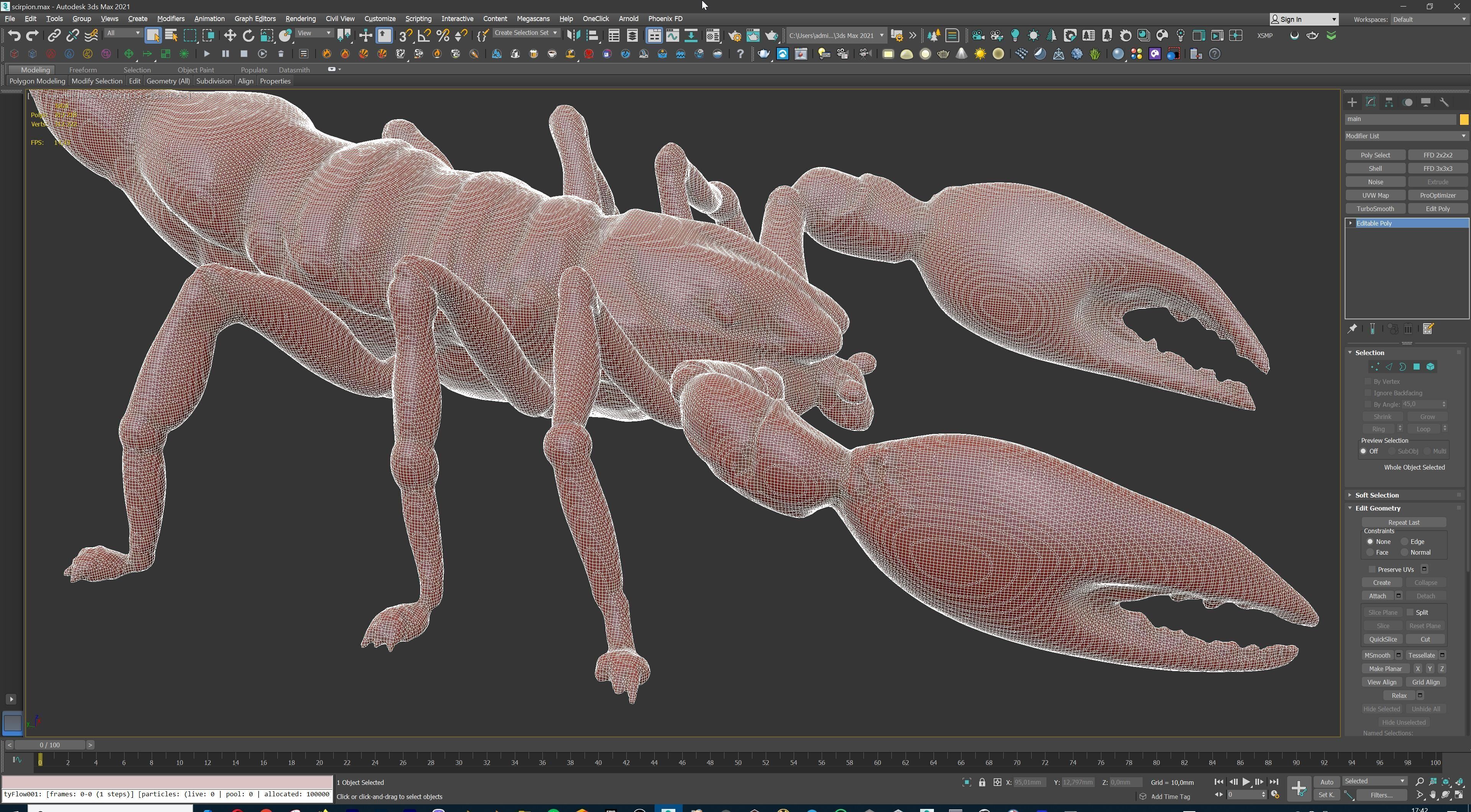Image resolution: width=1471 pixels, height=812 pixels.
Task: Click the object color swatch
Action: 1464,120
